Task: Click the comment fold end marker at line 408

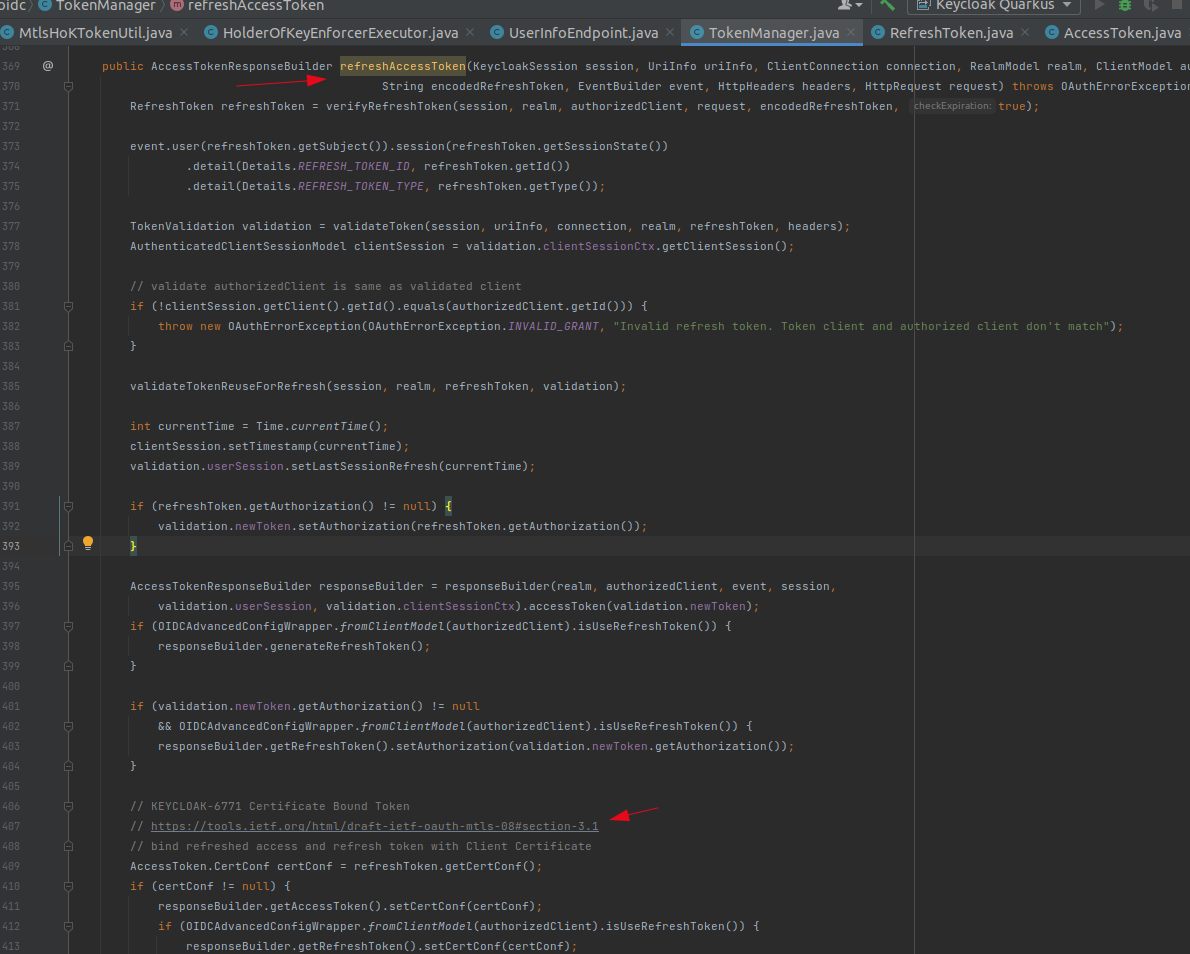Action: point(68,846)
